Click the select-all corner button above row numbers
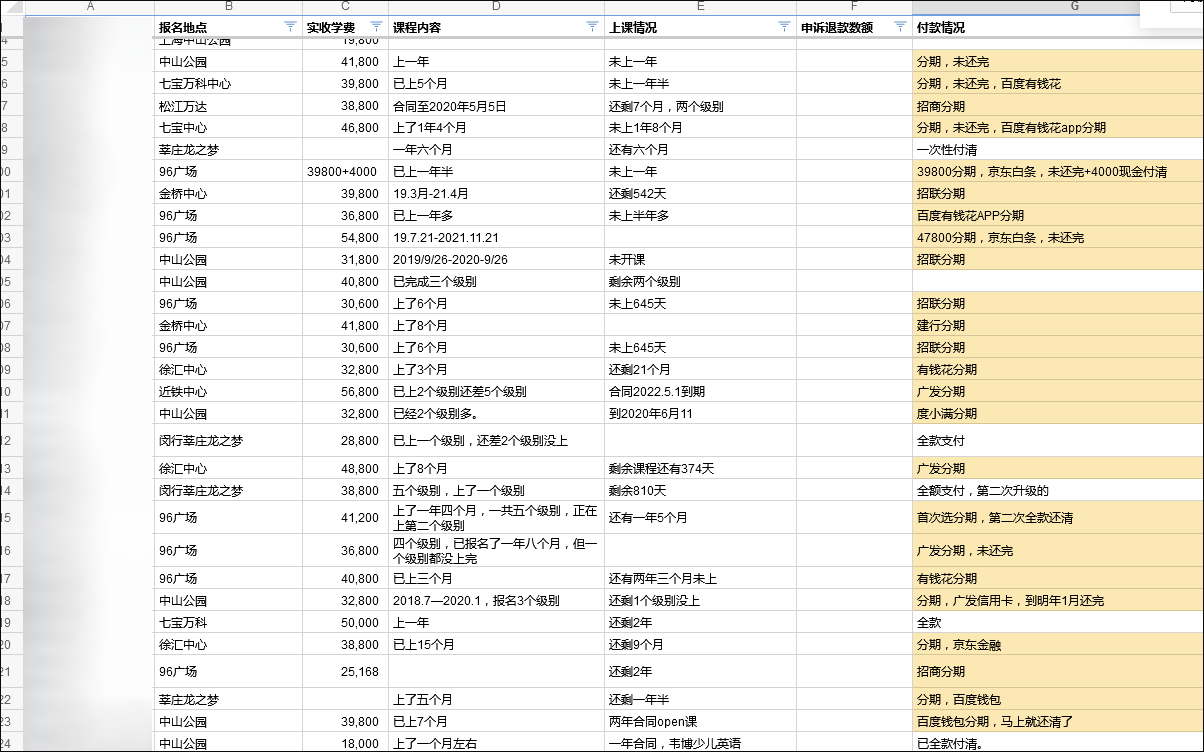Image resolution: width=1204 pixels, height=752 pixels. click(10, 9)
